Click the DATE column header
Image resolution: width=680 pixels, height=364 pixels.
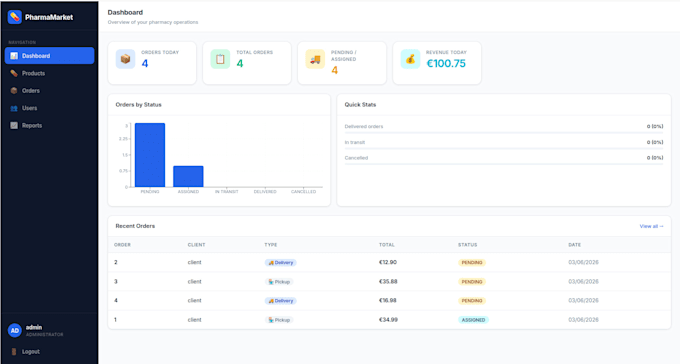point(575,245)
